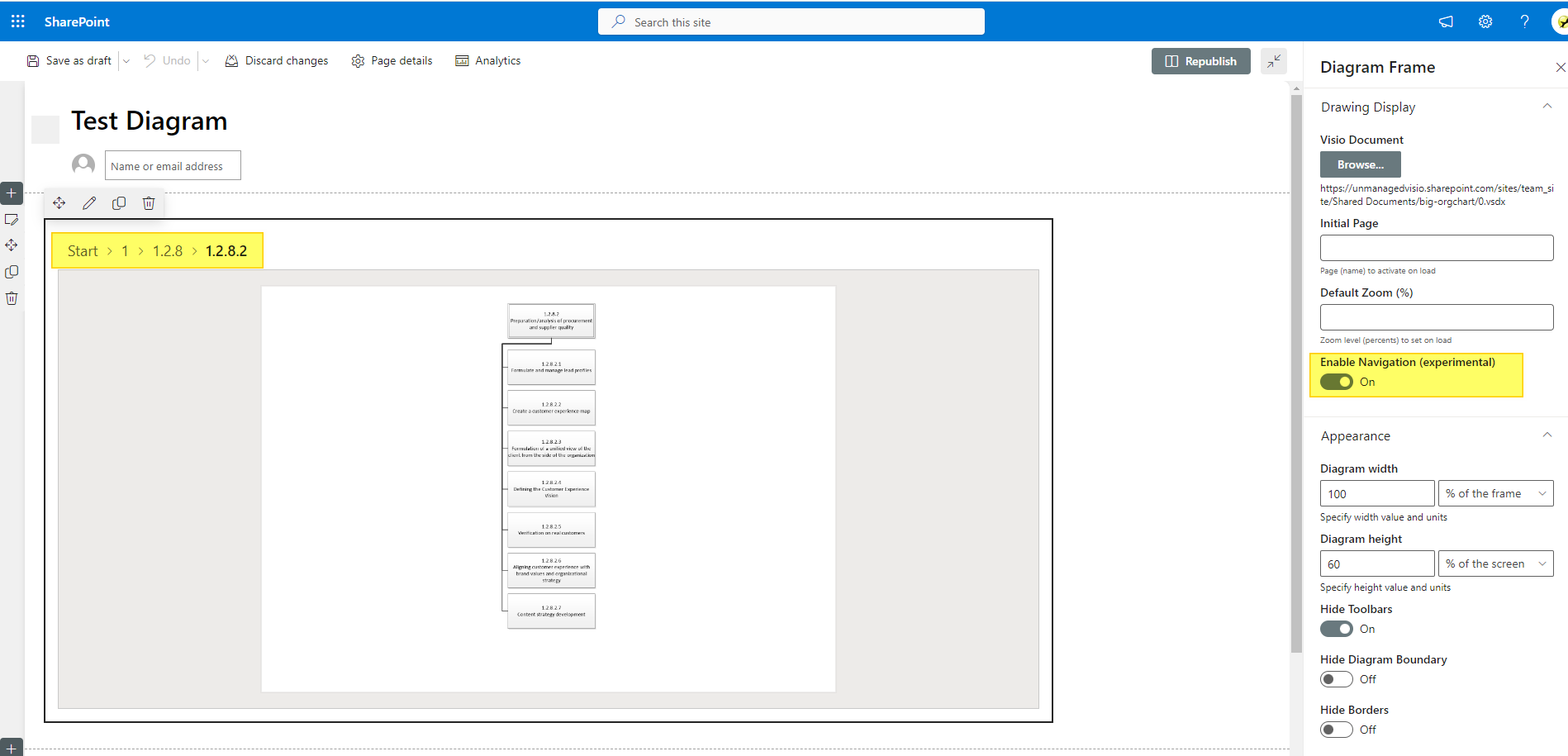Open the Help question mark icon
Image resolution: width=1568 pixels, height=756 pixels.
tap(1525, 21)
